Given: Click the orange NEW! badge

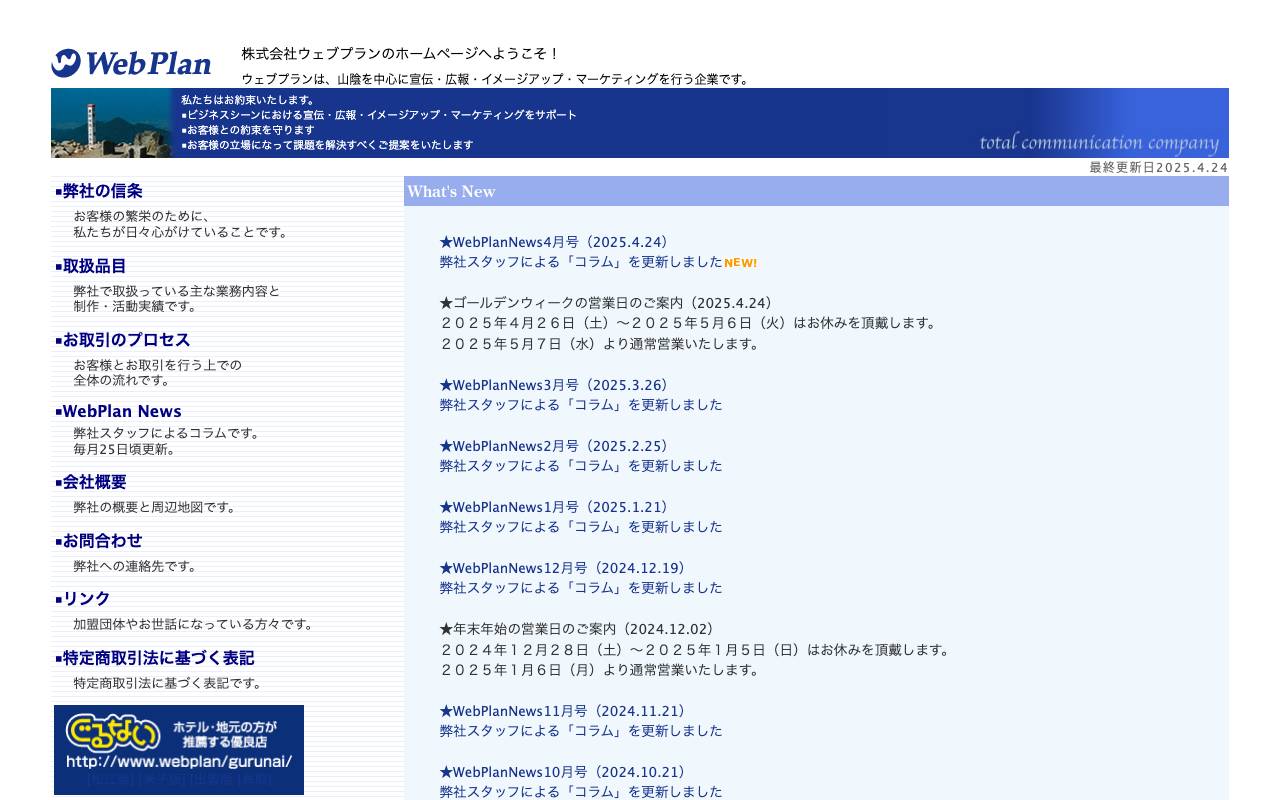Looking at the screenshot, I should 741,263.
